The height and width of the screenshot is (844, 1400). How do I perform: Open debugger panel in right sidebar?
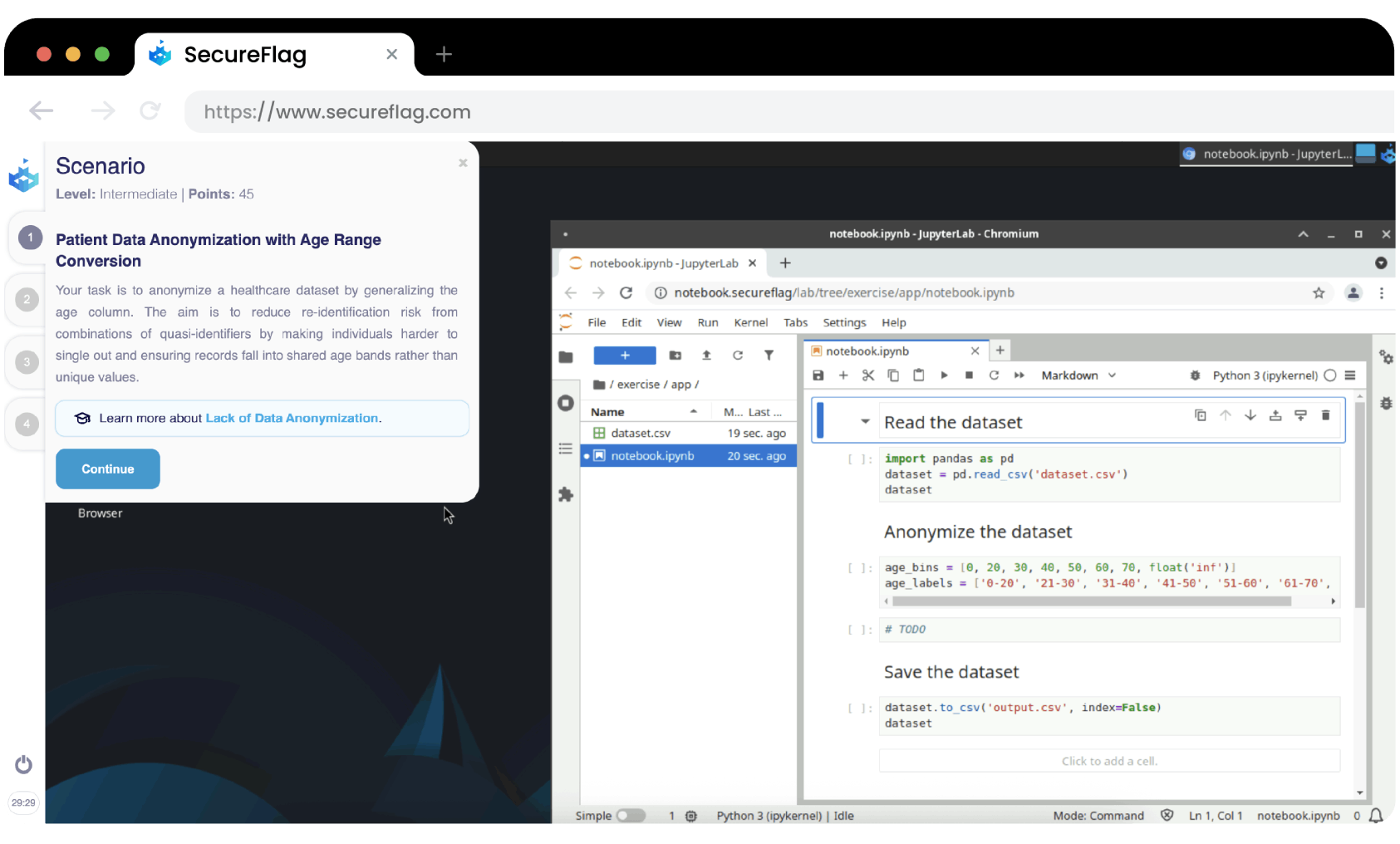(1386, 403)
